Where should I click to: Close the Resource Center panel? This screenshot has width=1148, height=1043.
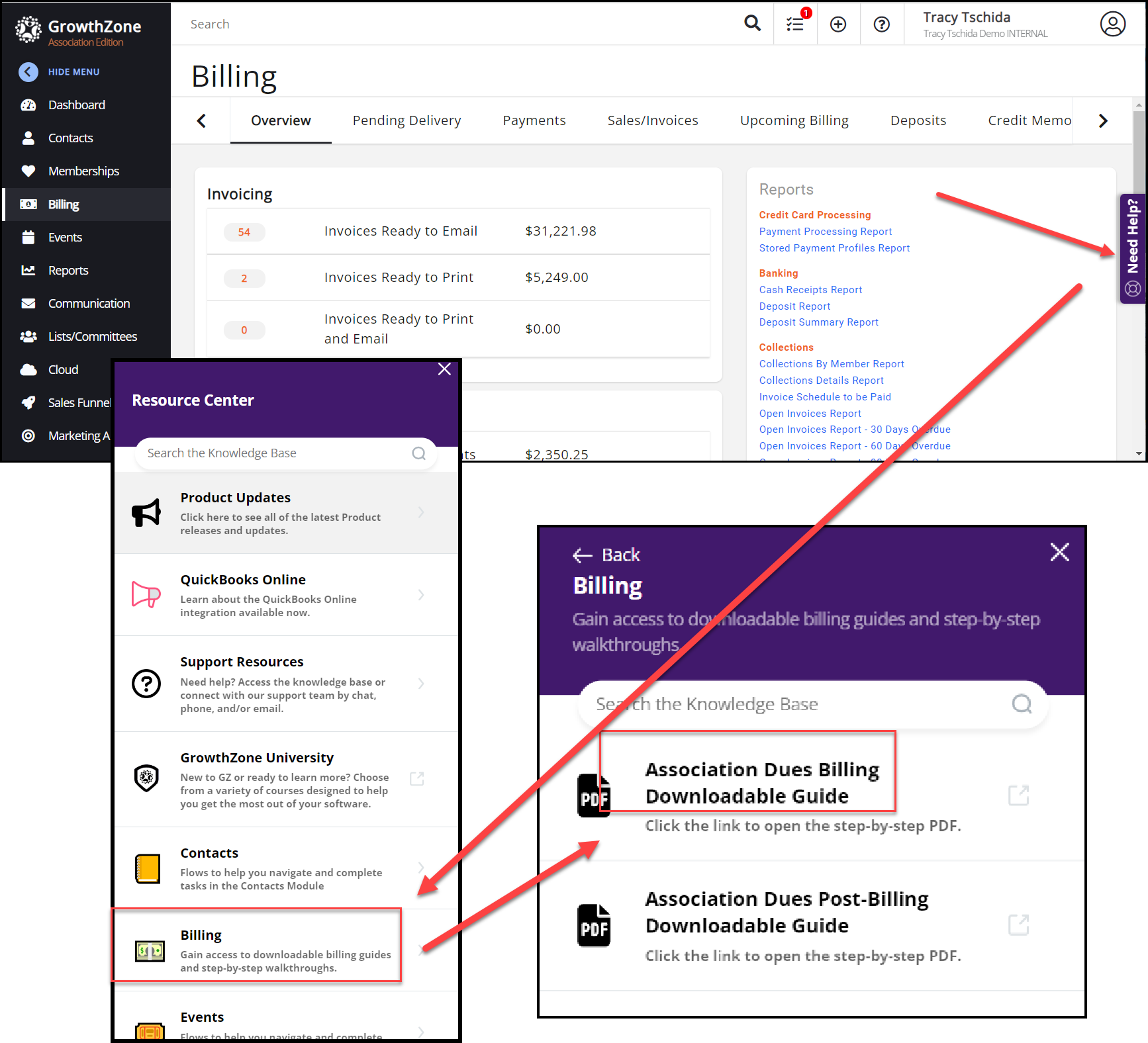click(444, 369)
